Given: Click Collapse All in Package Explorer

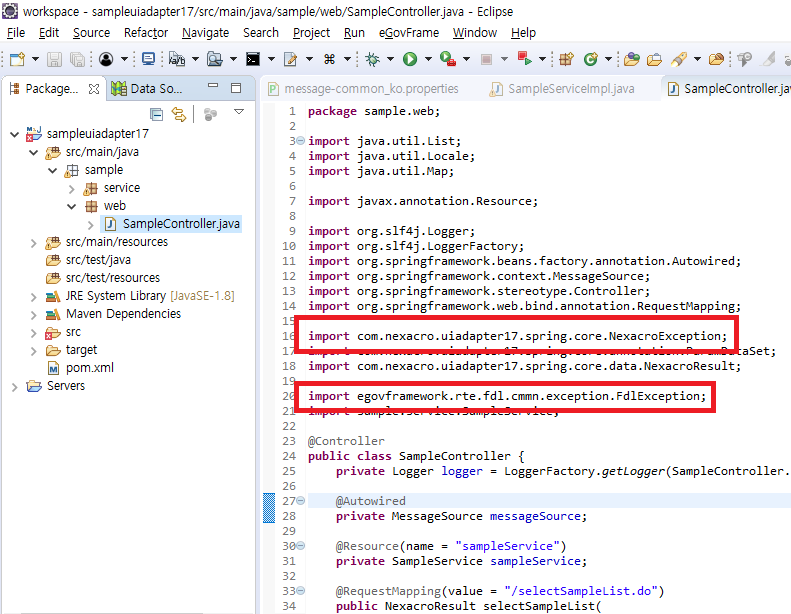Looking at the screenshot, I should pos(156,114).
